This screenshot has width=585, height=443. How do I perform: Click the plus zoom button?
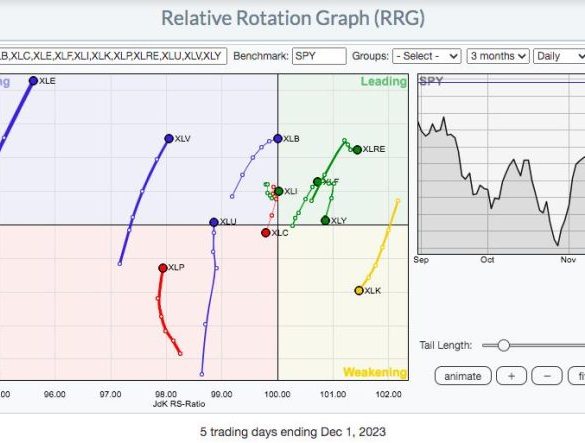click(511, 376)
